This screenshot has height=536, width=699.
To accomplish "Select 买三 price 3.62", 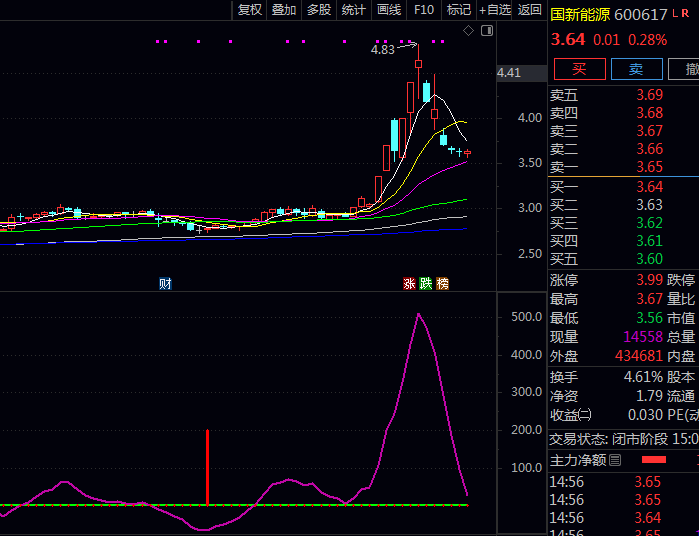I will (x=650, y=223).
